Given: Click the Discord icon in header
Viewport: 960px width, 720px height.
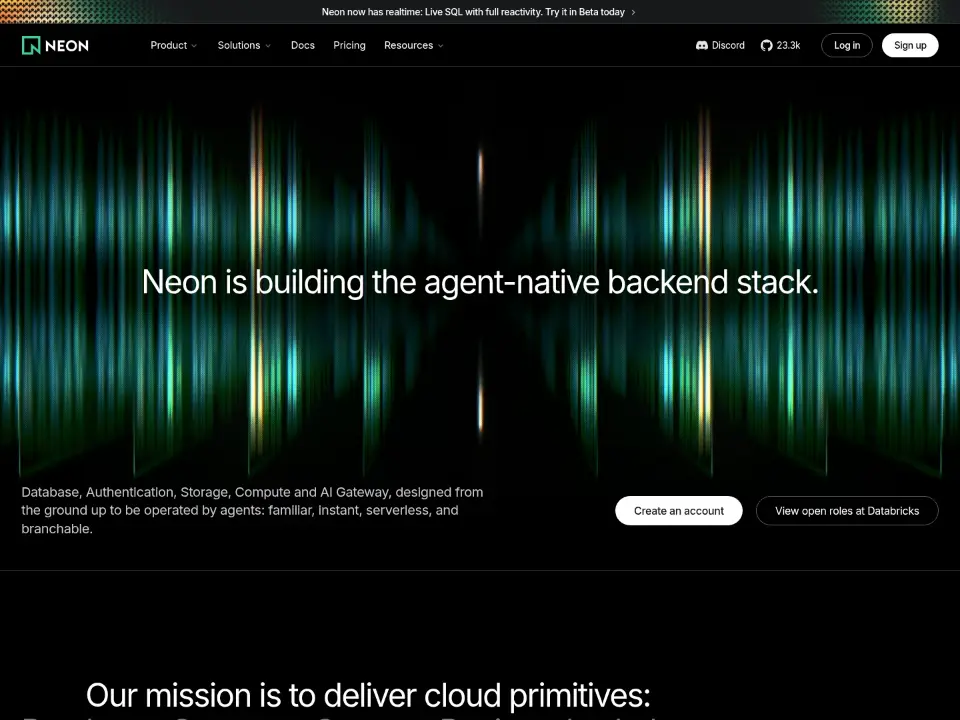Looking at the screenshot, I should [x=702, y=45].
